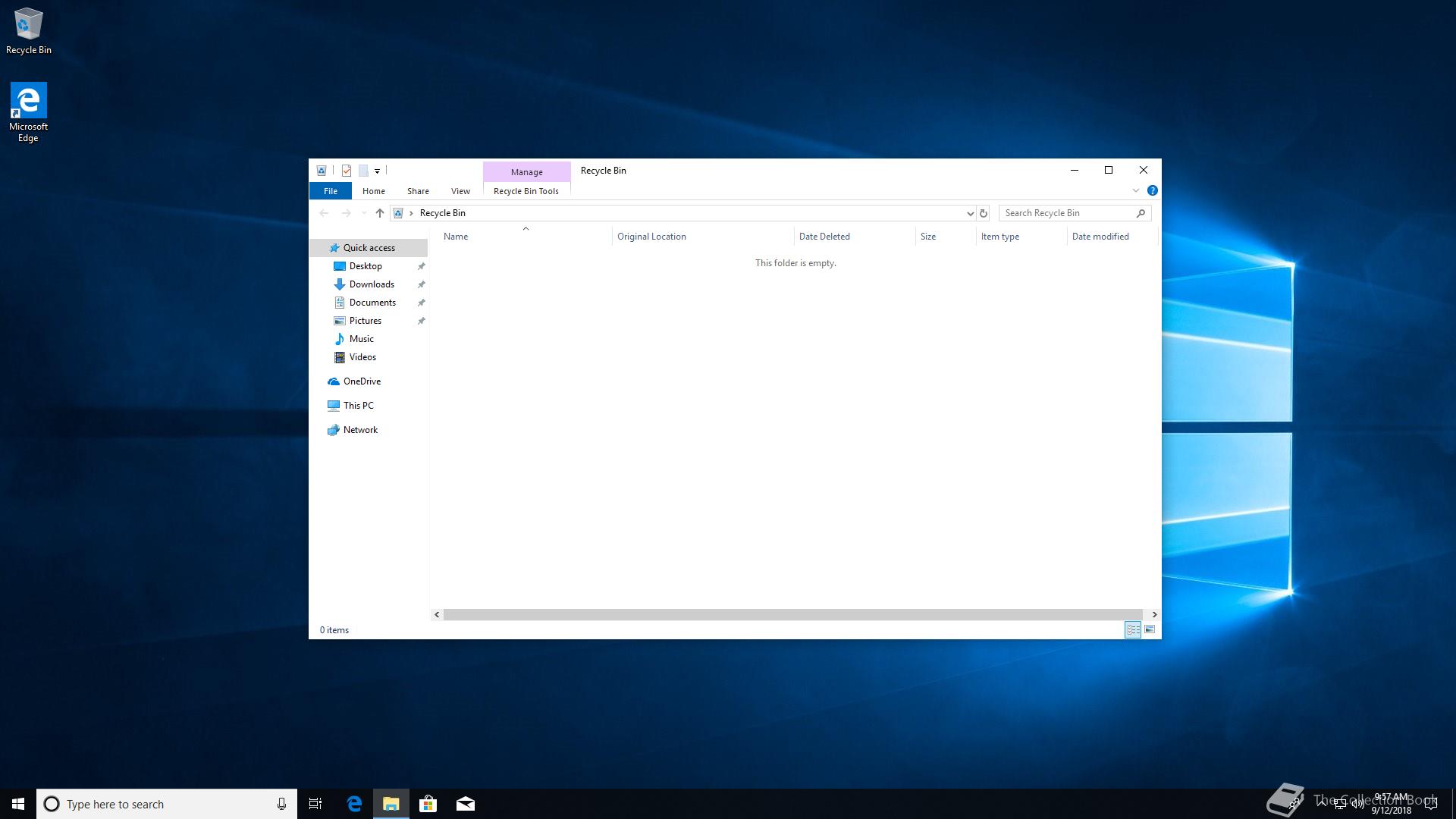Image resolution: width=1456 pixels, height=819 pixels.
Task: Click the taskbar search box
Action: point(167,804)
